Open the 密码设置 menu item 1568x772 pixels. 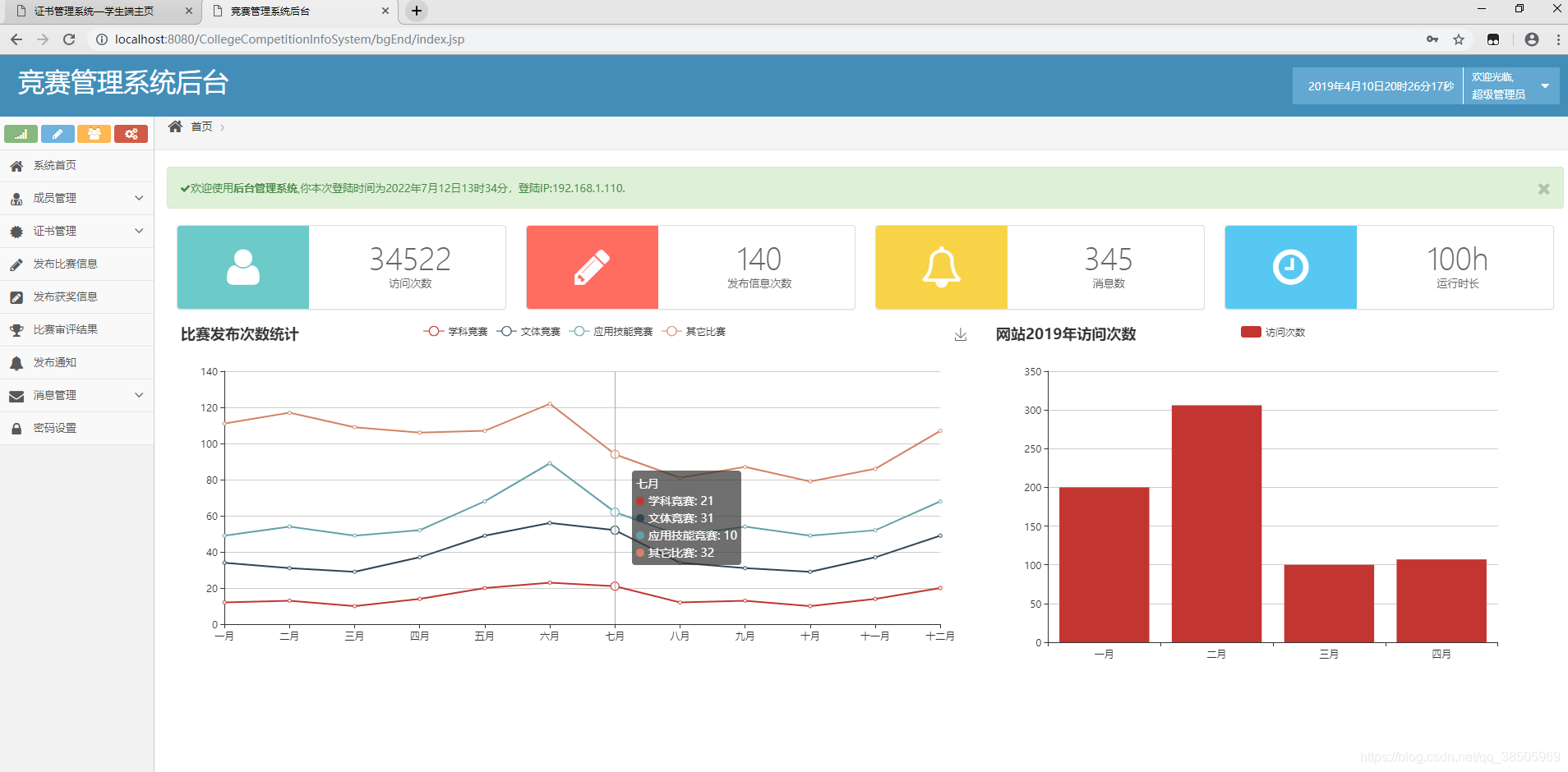pyautogui.click(x=76, y=429)
